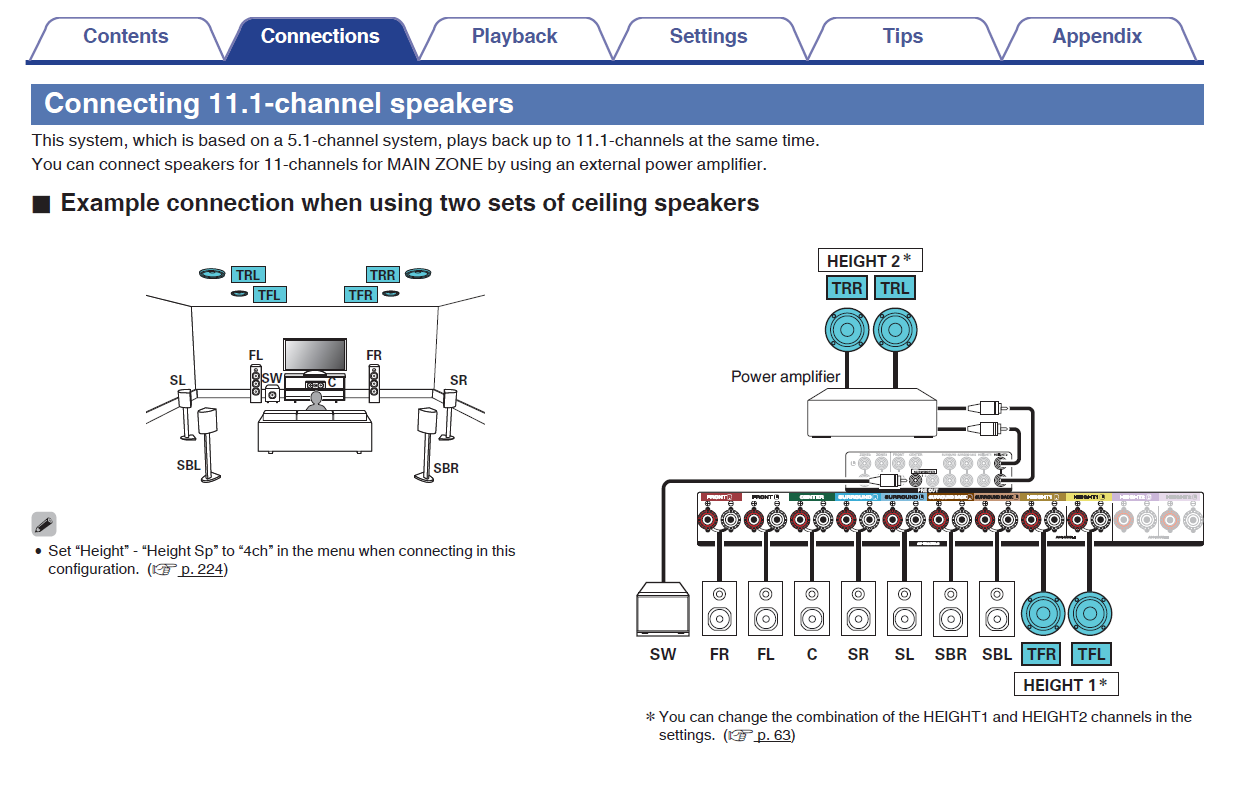Click the SBR floor speaker in room illustration
1233x806 pixels.
(428, 440)
